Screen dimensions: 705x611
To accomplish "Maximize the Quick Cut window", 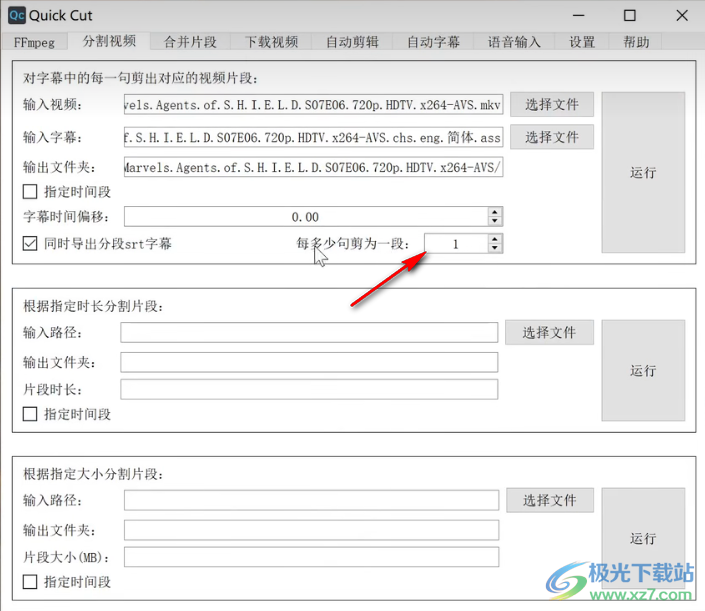I will [630, 15].
